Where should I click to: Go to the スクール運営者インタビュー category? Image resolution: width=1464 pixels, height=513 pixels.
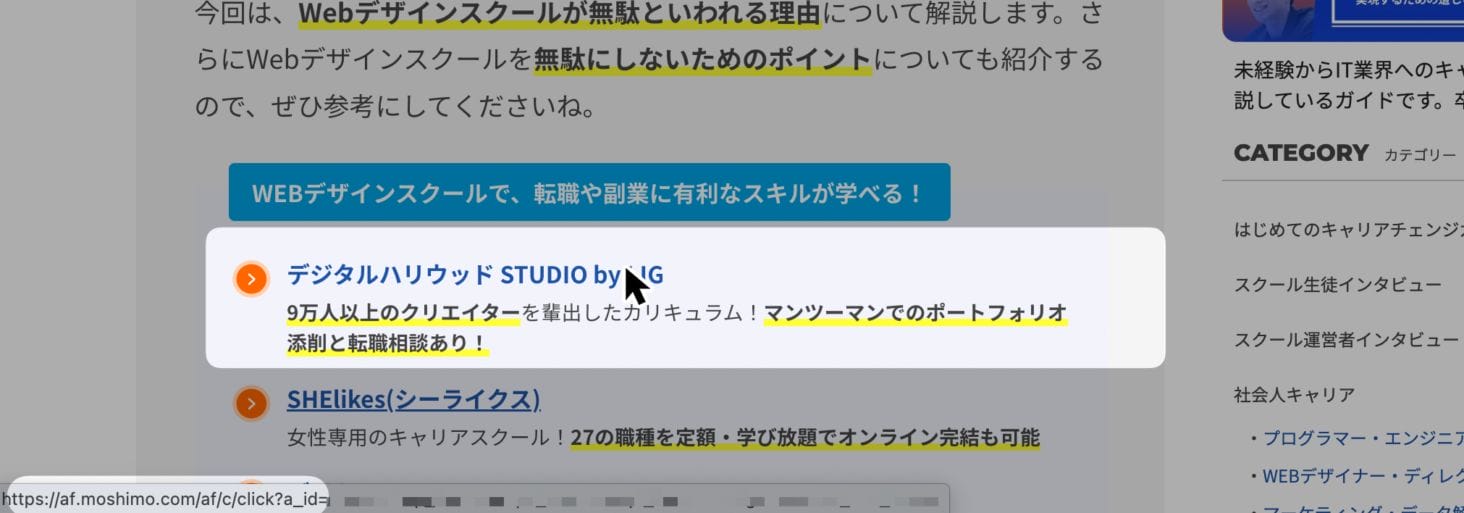(1346, 340)
